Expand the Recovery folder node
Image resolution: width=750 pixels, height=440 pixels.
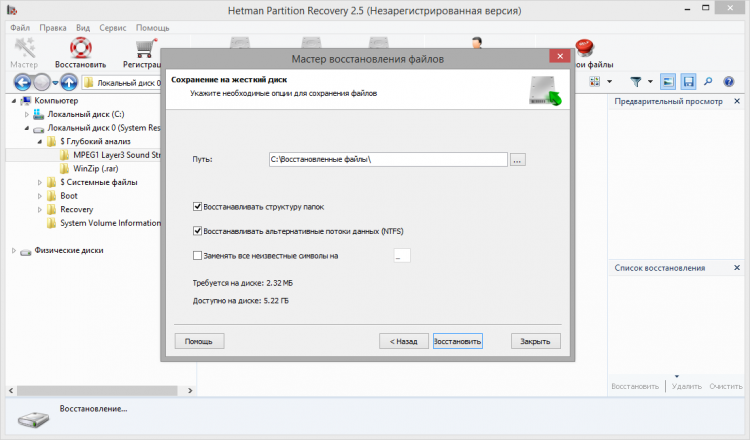click(40, 209)
